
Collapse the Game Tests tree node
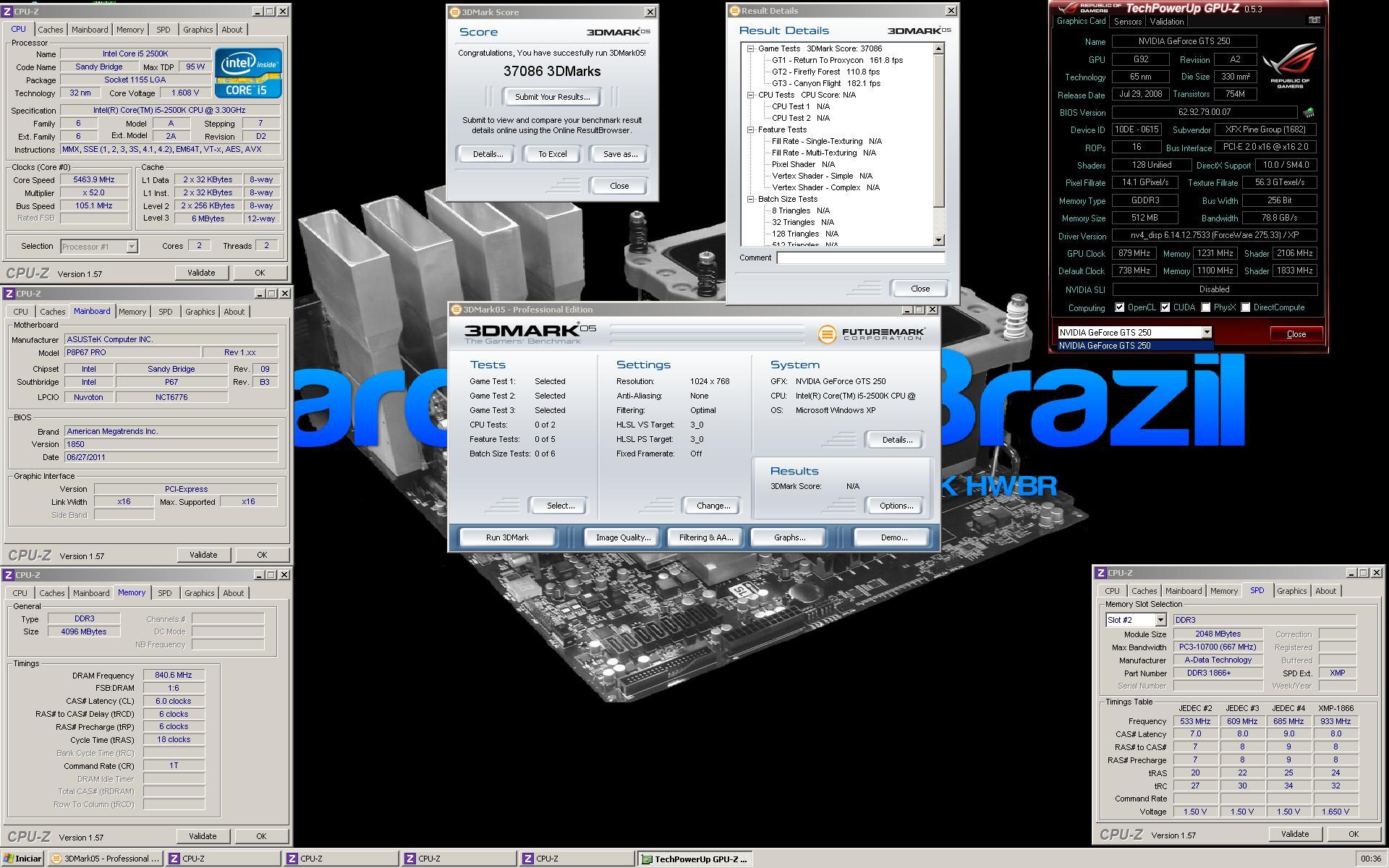tap(751, 48)
